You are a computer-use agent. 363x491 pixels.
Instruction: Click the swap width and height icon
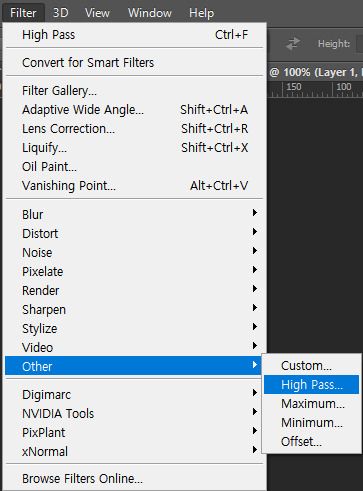292,43
